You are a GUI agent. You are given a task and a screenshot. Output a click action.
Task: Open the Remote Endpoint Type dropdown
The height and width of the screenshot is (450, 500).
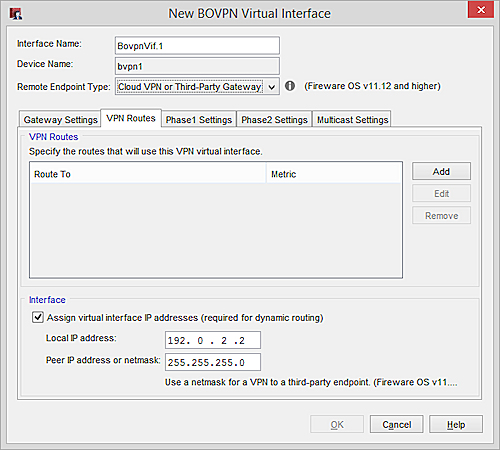click(197, 87)
